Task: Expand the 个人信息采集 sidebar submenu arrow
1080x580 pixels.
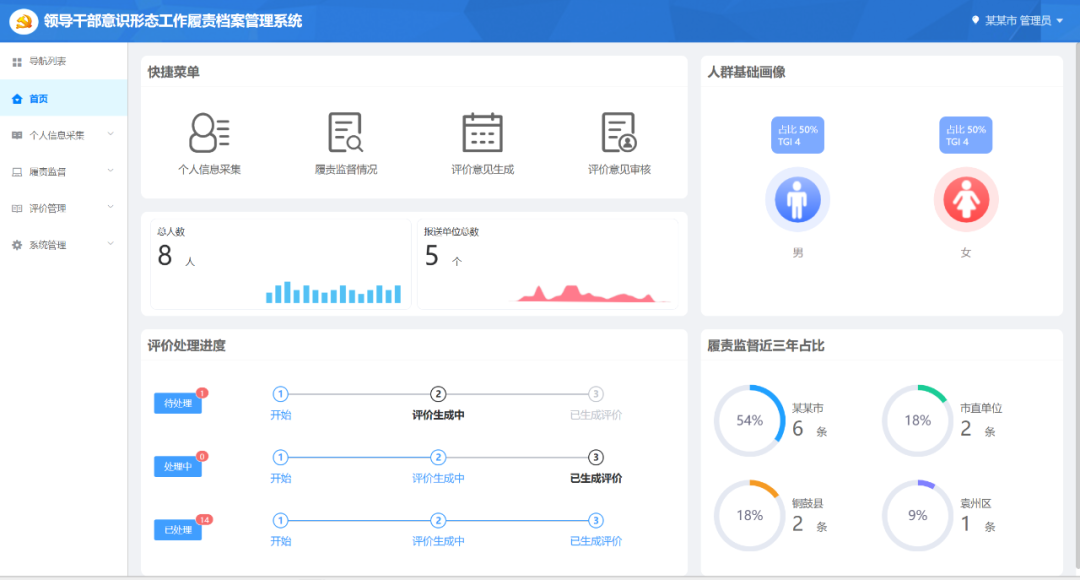Action: pyautogui.click(x=111, y=135)
